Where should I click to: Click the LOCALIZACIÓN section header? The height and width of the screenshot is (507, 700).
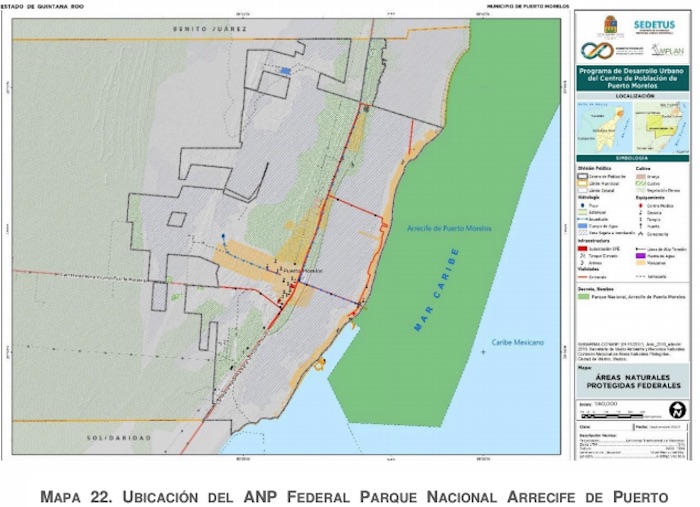coord(632,98)
